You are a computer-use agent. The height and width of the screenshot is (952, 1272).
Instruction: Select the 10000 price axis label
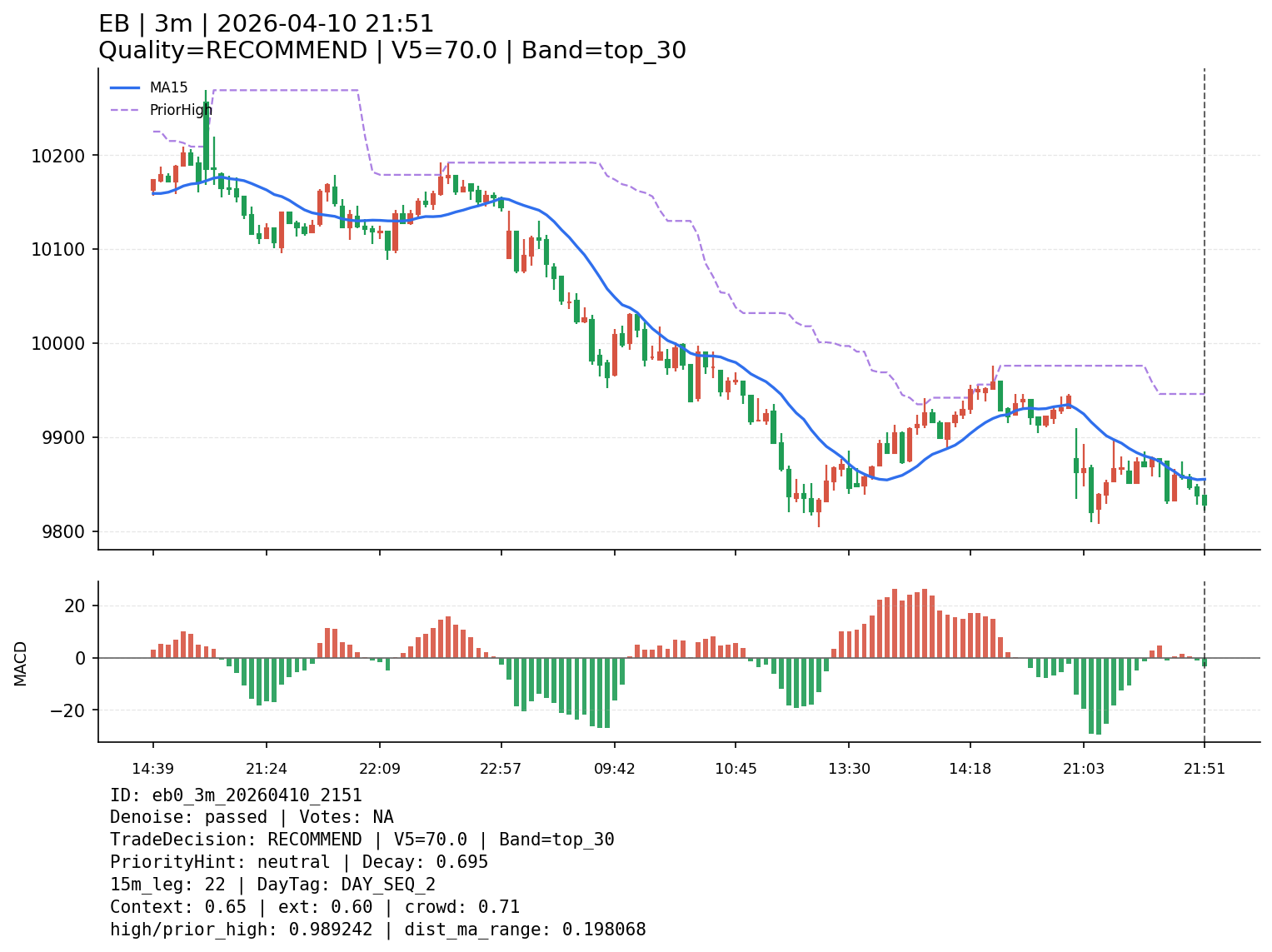point(62,344)
